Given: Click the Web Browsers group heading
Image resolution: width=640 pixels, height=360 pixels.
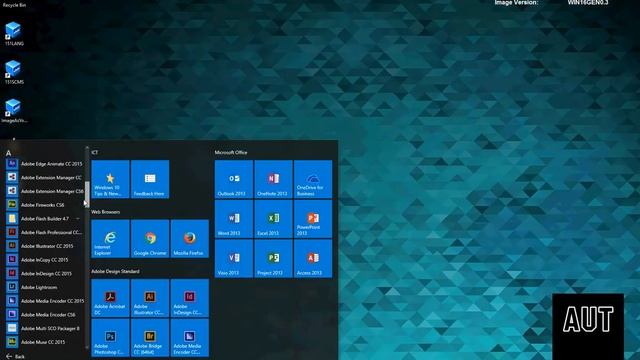Looking at the screenshot, I should (x=105, y=212).
